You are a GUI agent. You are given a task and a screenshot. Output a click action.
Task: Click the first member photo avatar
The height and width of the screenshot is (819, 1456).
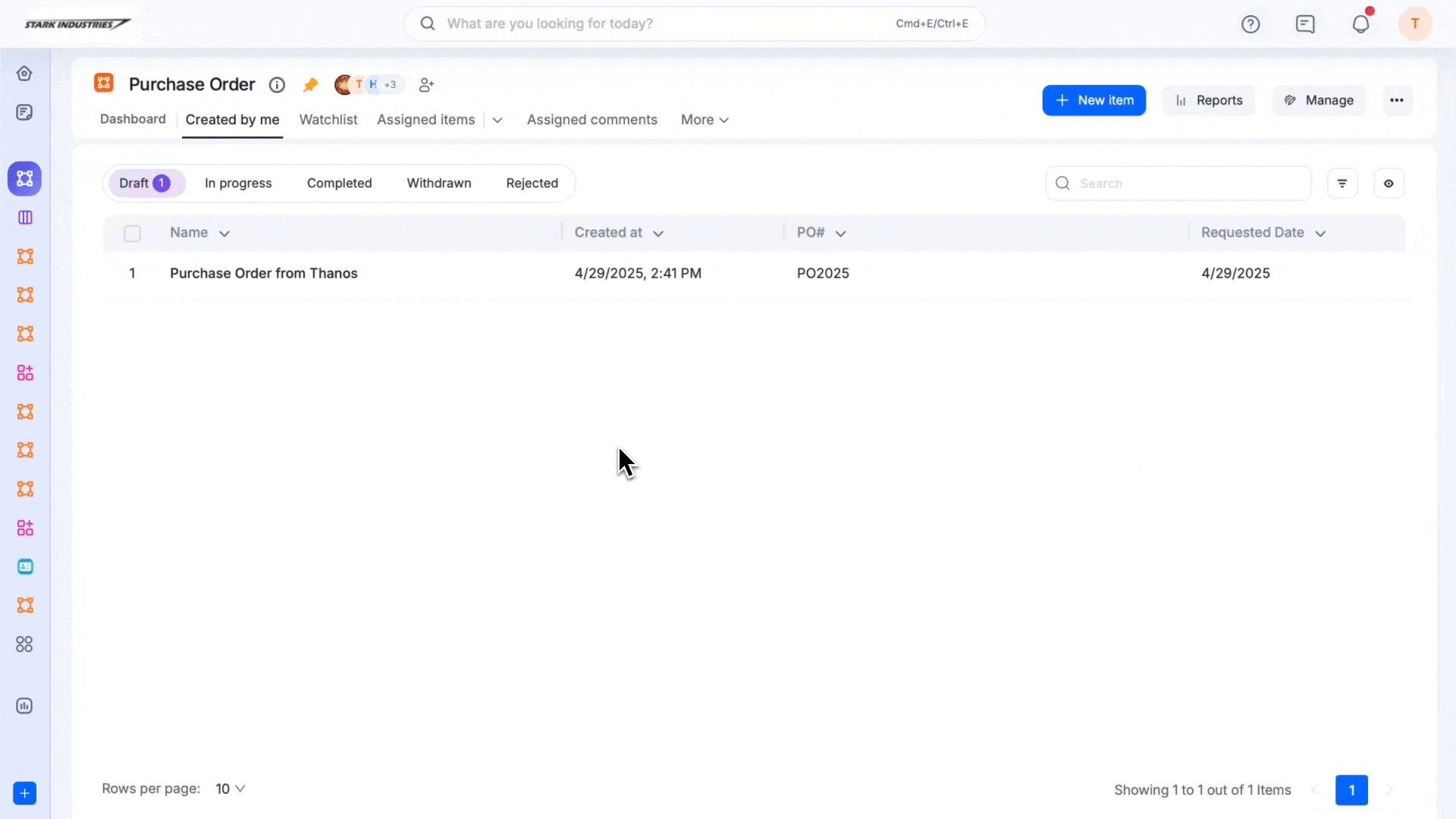[x=344, y=85]
